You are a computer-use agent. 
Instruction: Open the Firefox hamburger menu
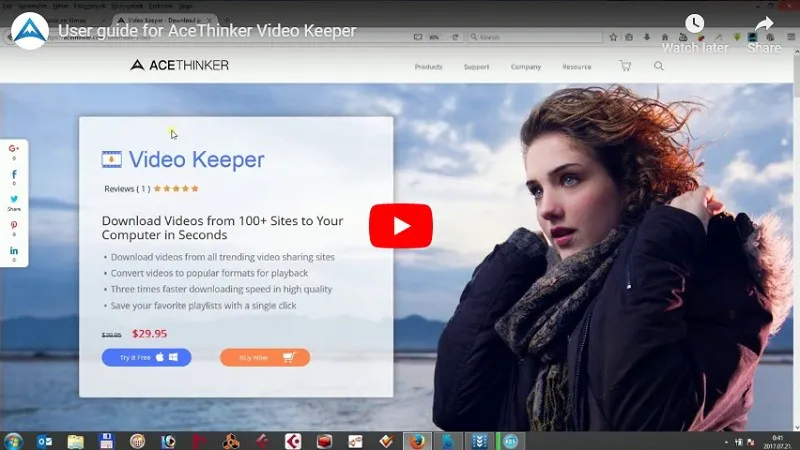(x=791, y=37)
